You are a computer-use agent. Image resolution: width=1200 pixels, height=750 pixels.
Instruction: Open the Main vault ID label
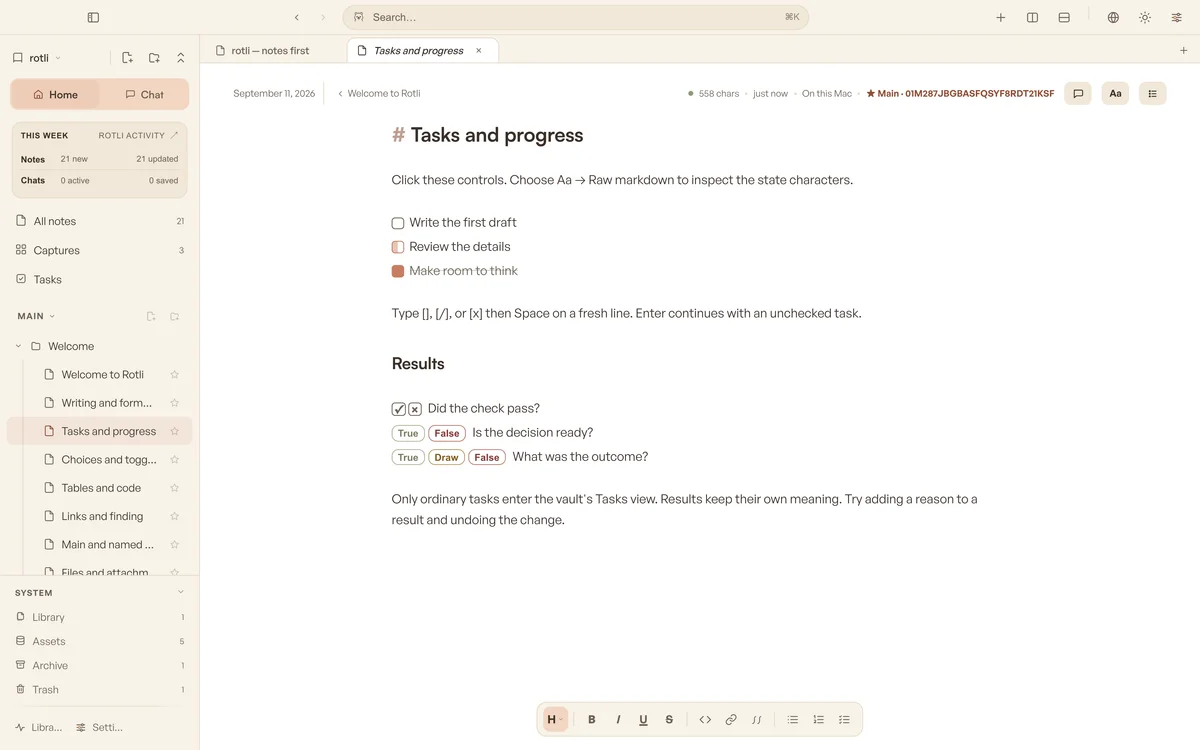(x=960, y=93)
